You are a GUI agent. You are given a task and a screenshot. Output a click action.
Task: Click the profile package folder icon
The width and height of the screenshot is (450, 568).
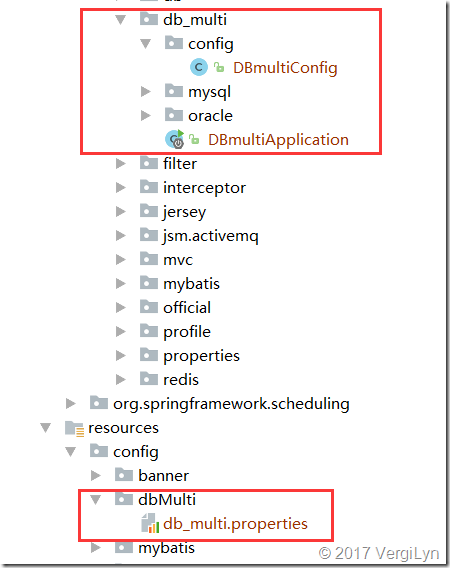point(149,330)
